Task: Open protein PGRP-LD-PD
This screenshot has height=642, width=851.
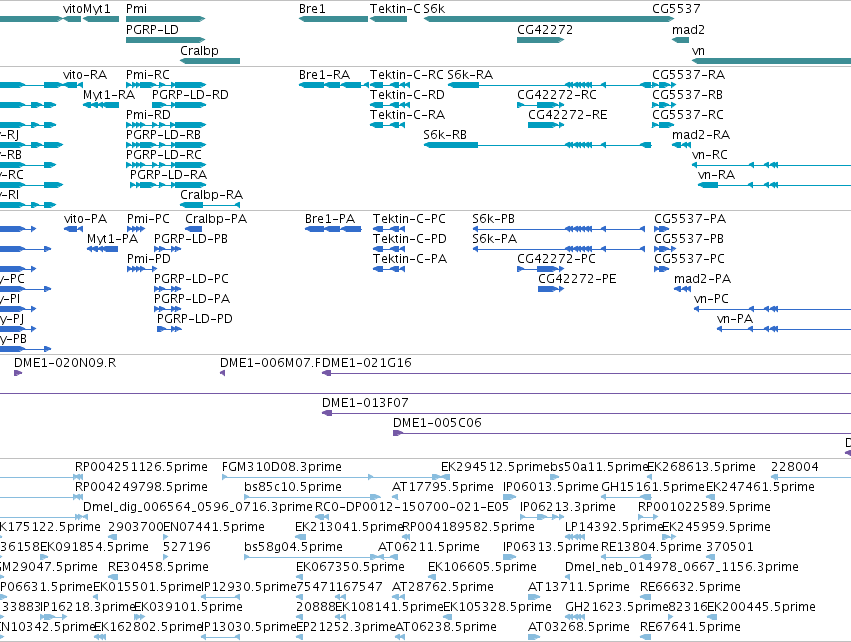Action: tap(194, 319)
